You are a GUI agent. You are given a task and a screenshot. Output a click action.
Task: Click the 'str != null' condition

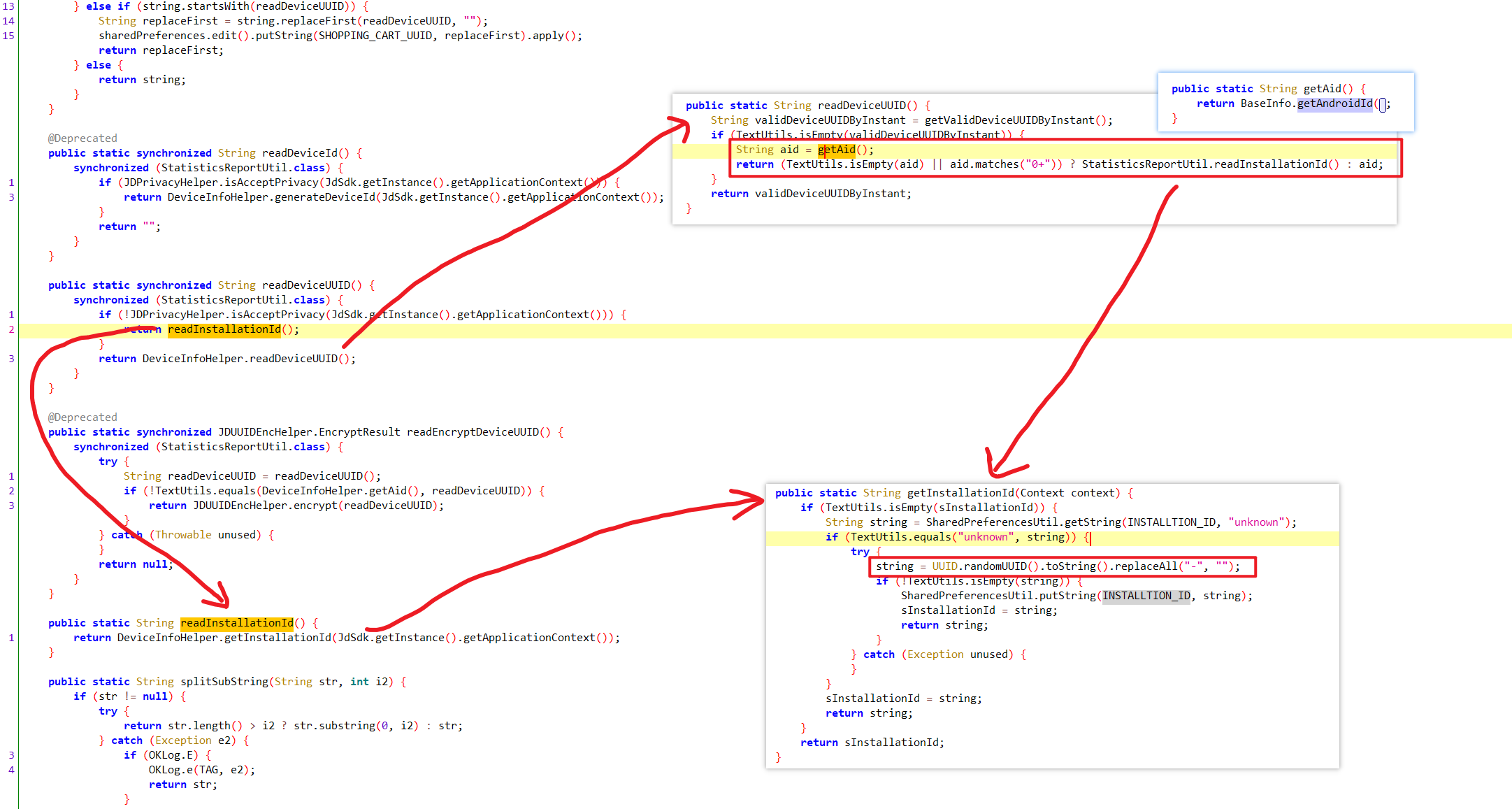[x=134, y=696]
